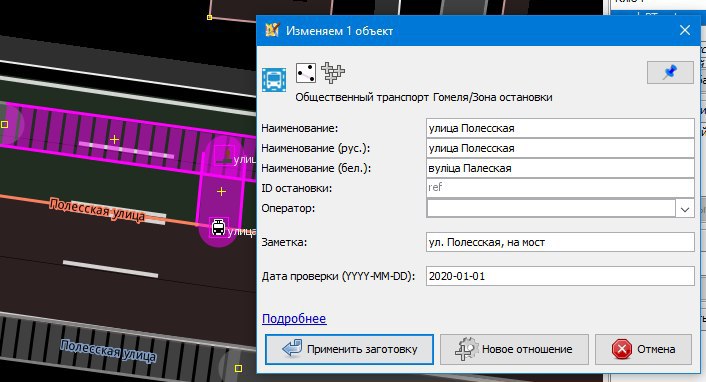Click the JOSM icon in title bar
This screenshot has height=382, width=706.
tap(272, 30)
